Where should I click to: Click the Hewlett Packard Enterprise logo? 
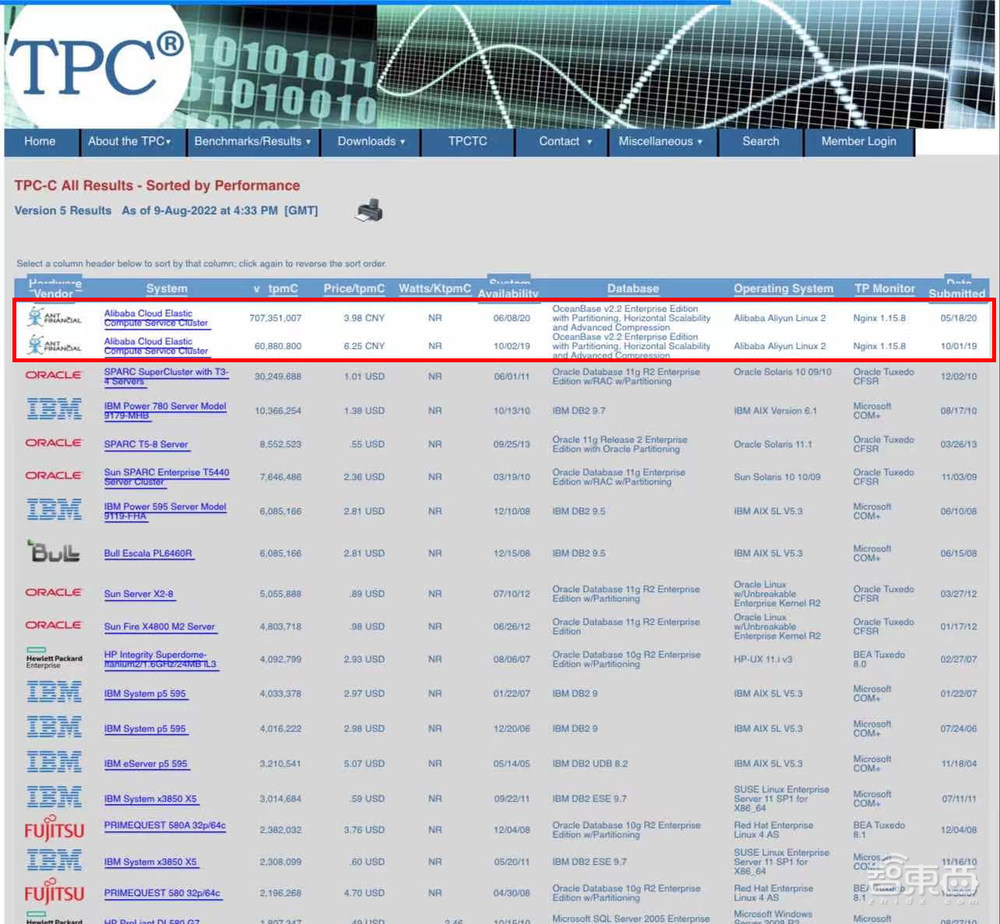54,658
